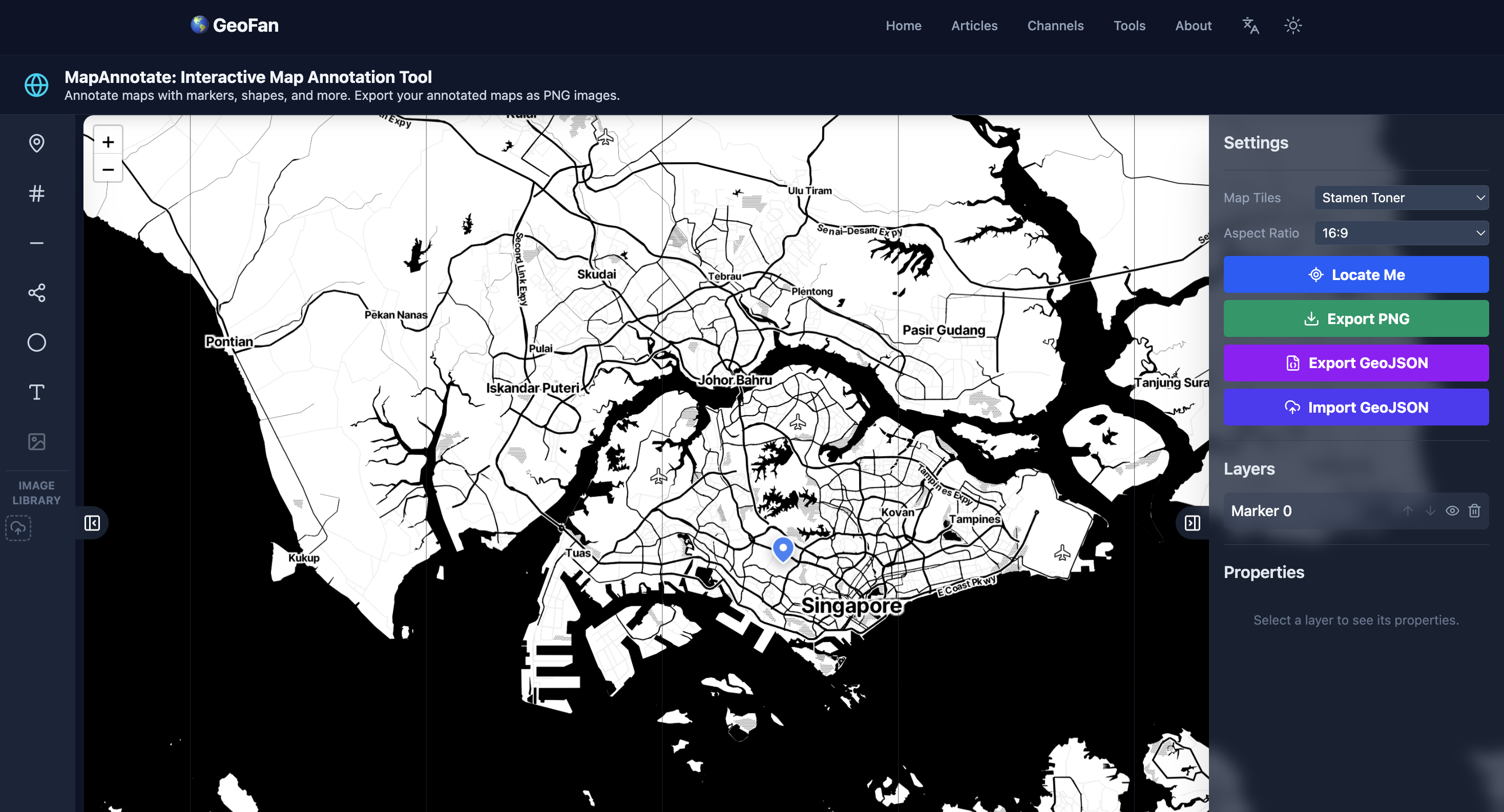Delete the Marker 0 layer
Screen dimensions: 1504x812
coord(1474,511)
